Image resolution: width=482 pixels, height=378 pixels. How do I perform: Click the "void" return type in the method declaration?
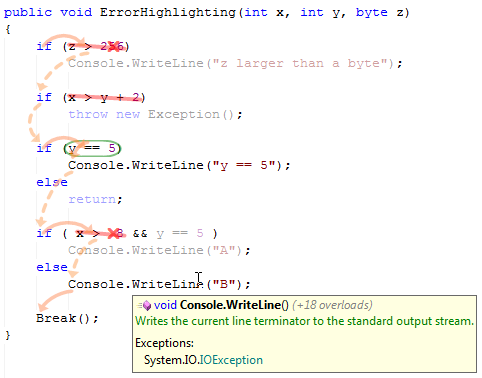pos(76,13)
